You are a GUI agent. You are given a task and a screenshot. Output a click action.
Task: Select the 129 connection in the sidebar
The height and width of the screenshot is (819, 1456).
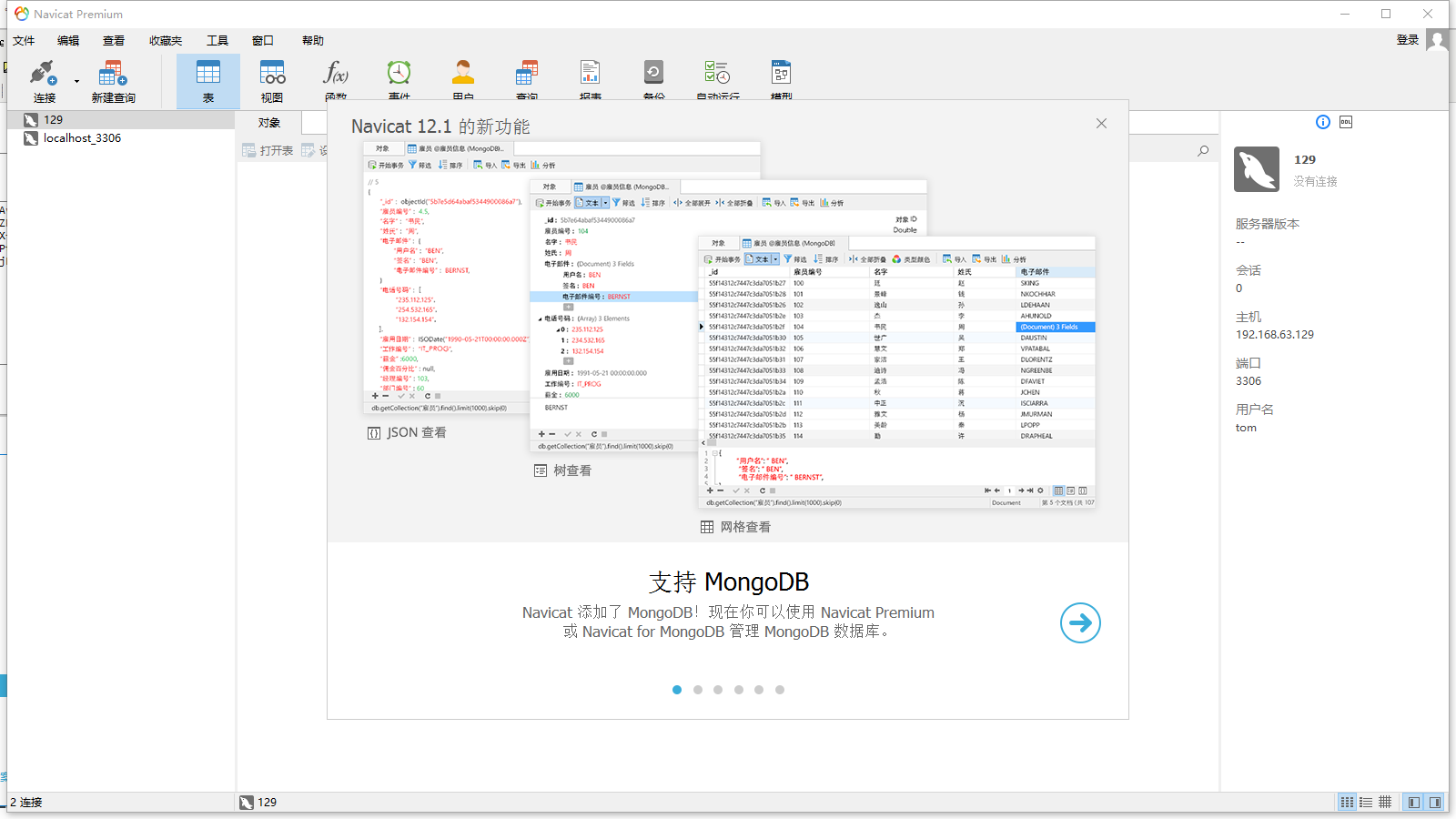coord(121,119)
